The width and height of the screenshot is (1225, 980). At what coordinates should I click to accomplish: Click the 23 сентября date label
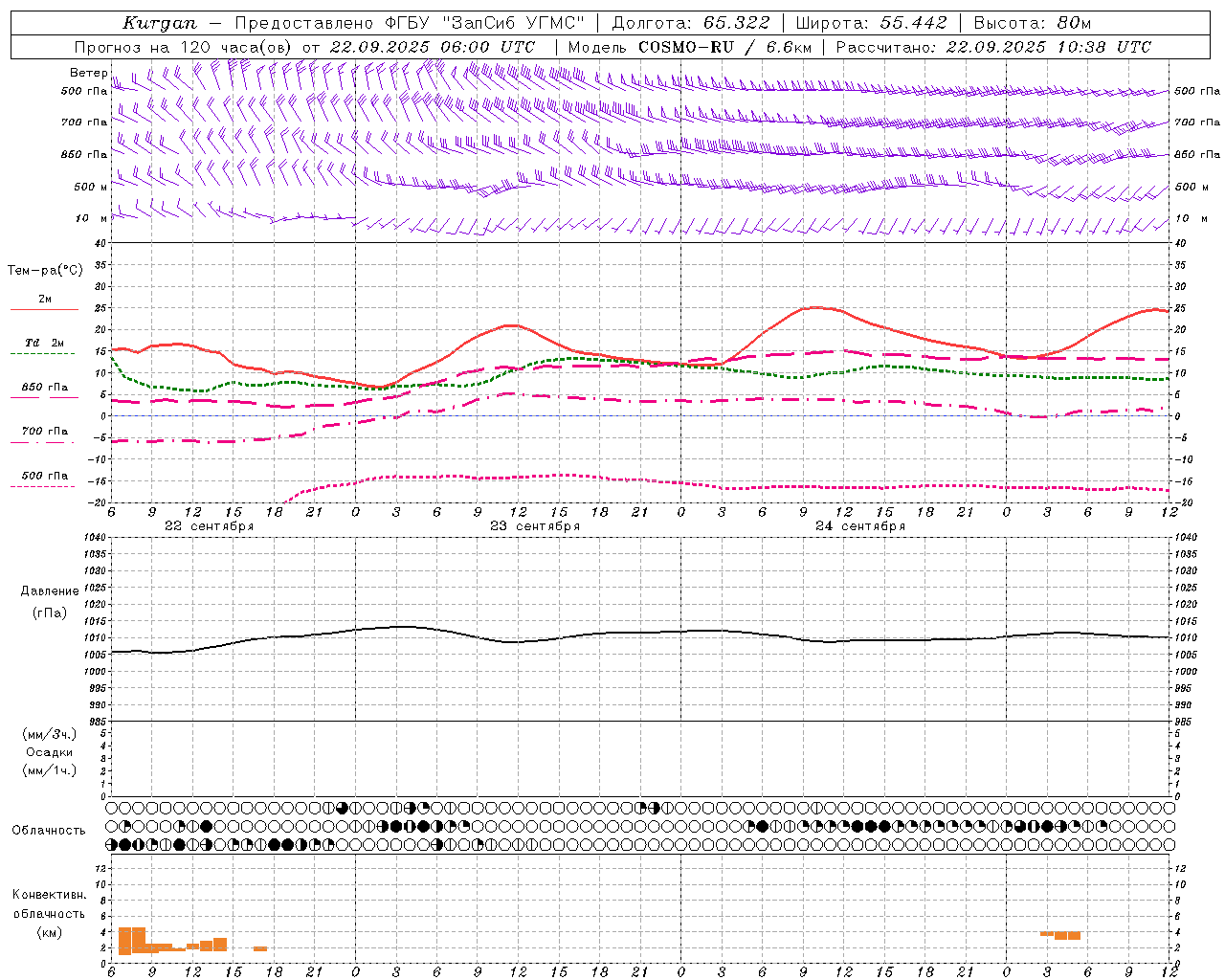534,526
